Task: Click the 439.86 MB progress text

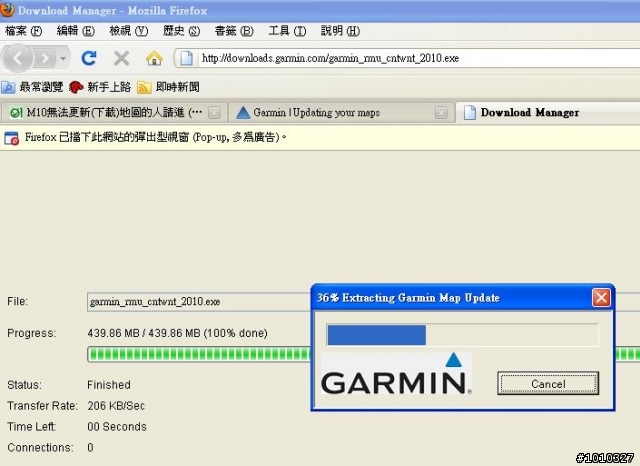Action: 177,333
